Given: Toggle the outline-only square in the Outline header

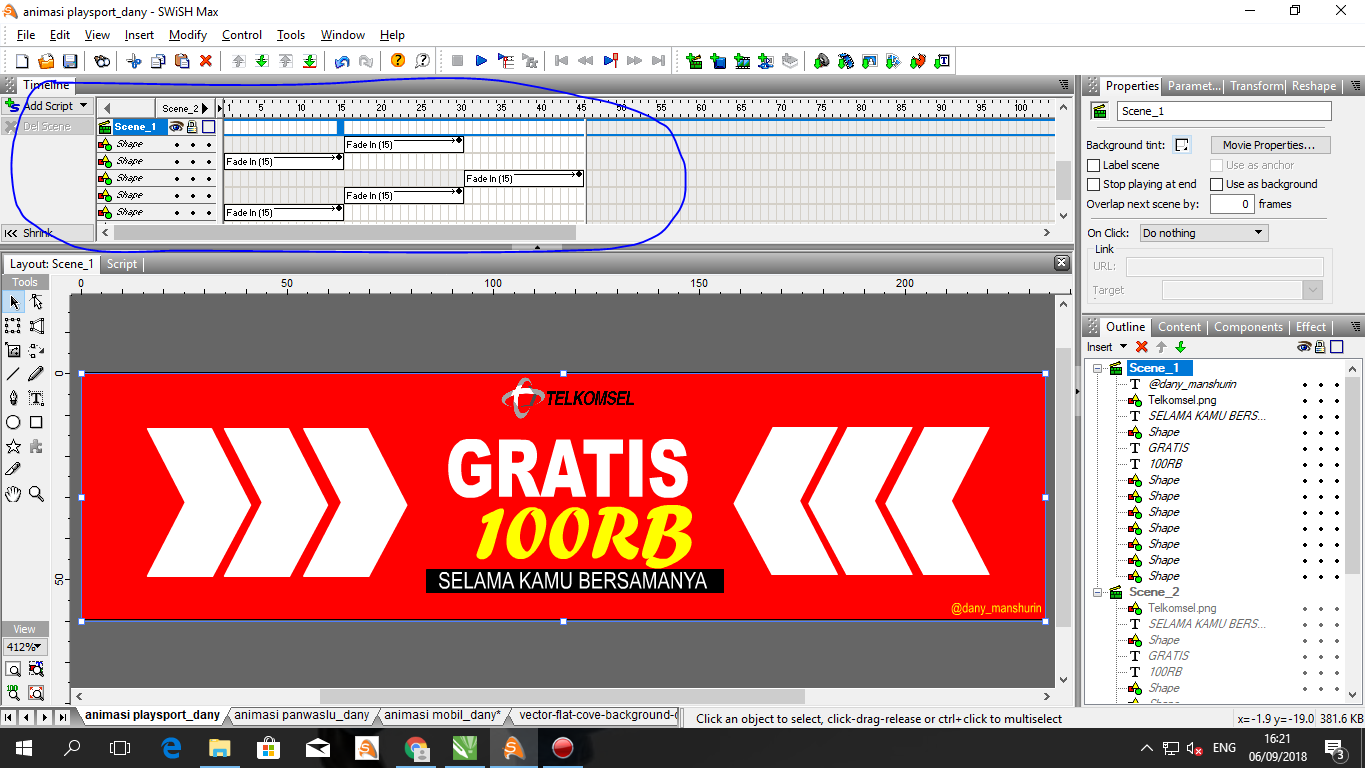Looking at the screenshot, I should point(1337,347).
